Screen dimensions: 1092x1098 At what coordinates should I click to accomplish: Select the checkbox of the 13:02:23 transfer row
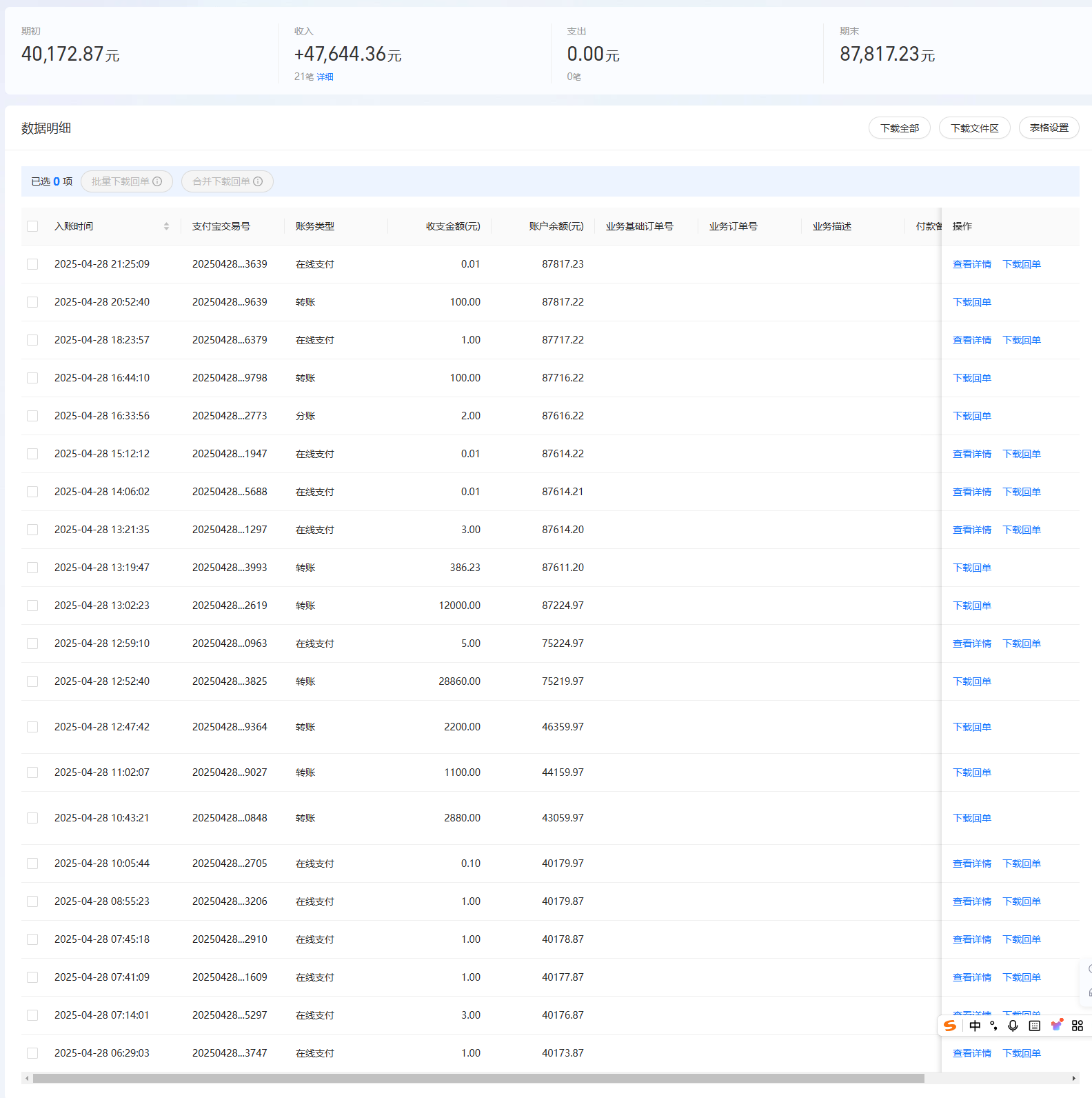tap(32, 606)
